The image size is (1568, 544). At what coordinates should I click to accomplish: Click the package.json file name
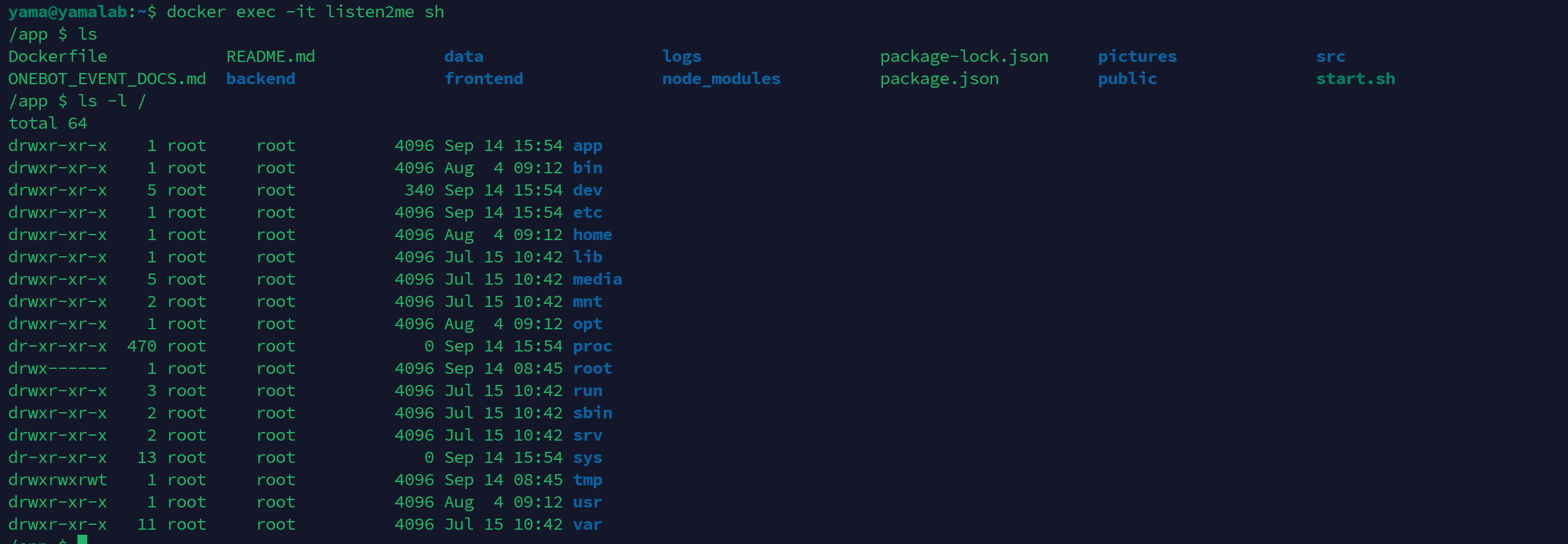pos(939,79)
